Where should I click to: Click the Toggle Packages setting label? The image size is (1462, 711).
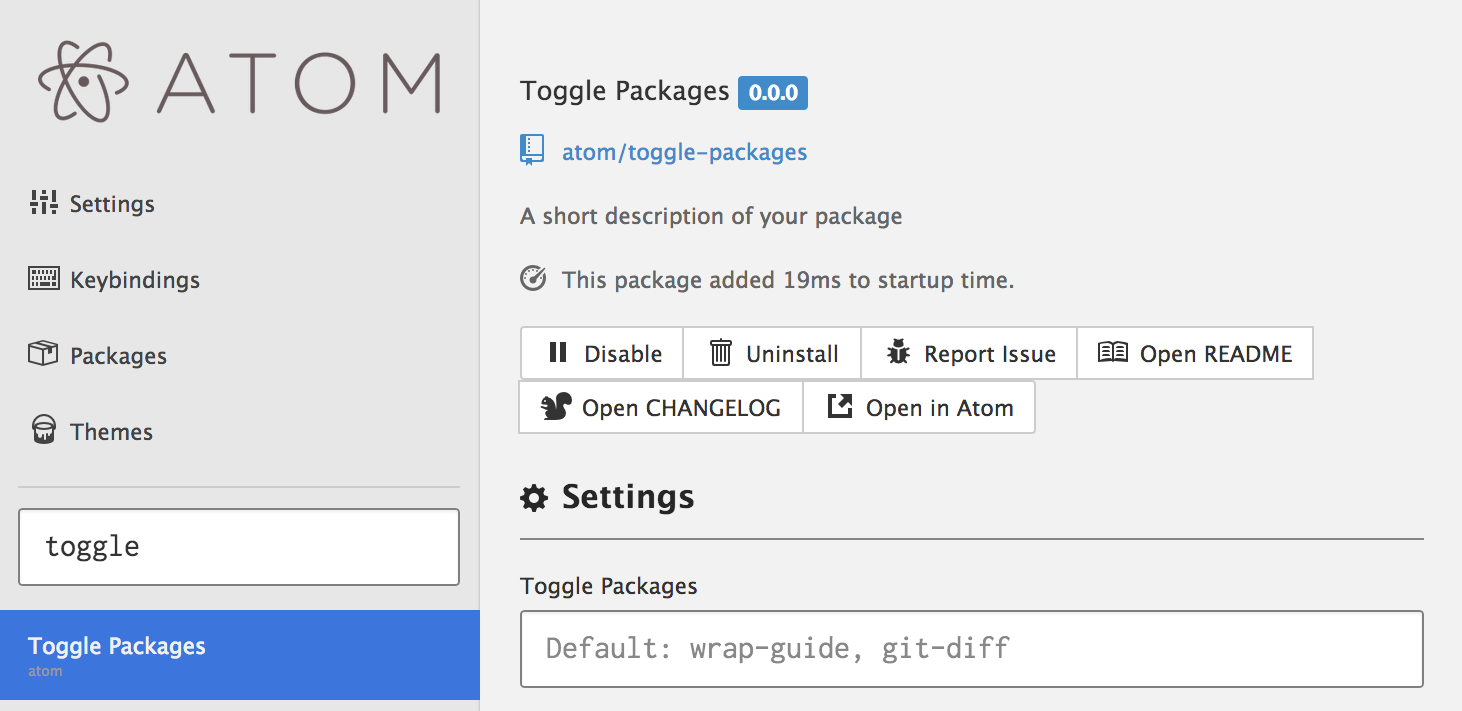click(x=609, y=586)
